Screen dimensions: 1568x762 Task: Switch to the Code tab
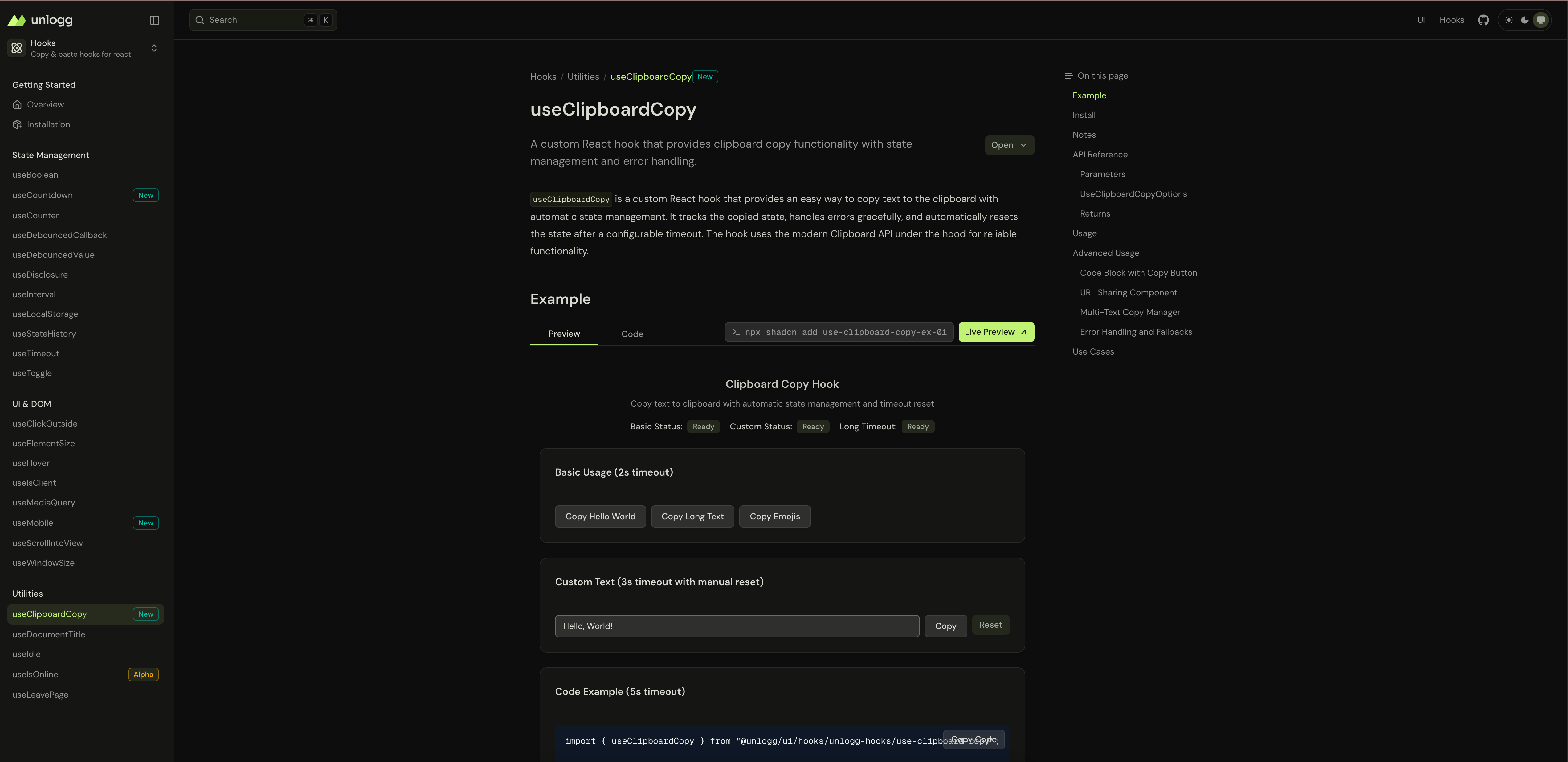632,334
